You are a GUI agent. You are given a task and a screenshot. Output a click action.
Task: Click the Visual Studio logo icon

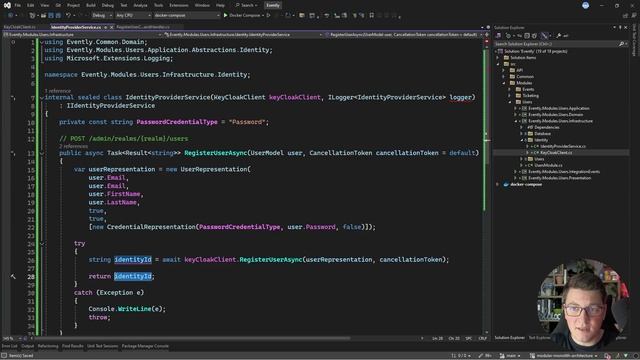tap(7, 5)
